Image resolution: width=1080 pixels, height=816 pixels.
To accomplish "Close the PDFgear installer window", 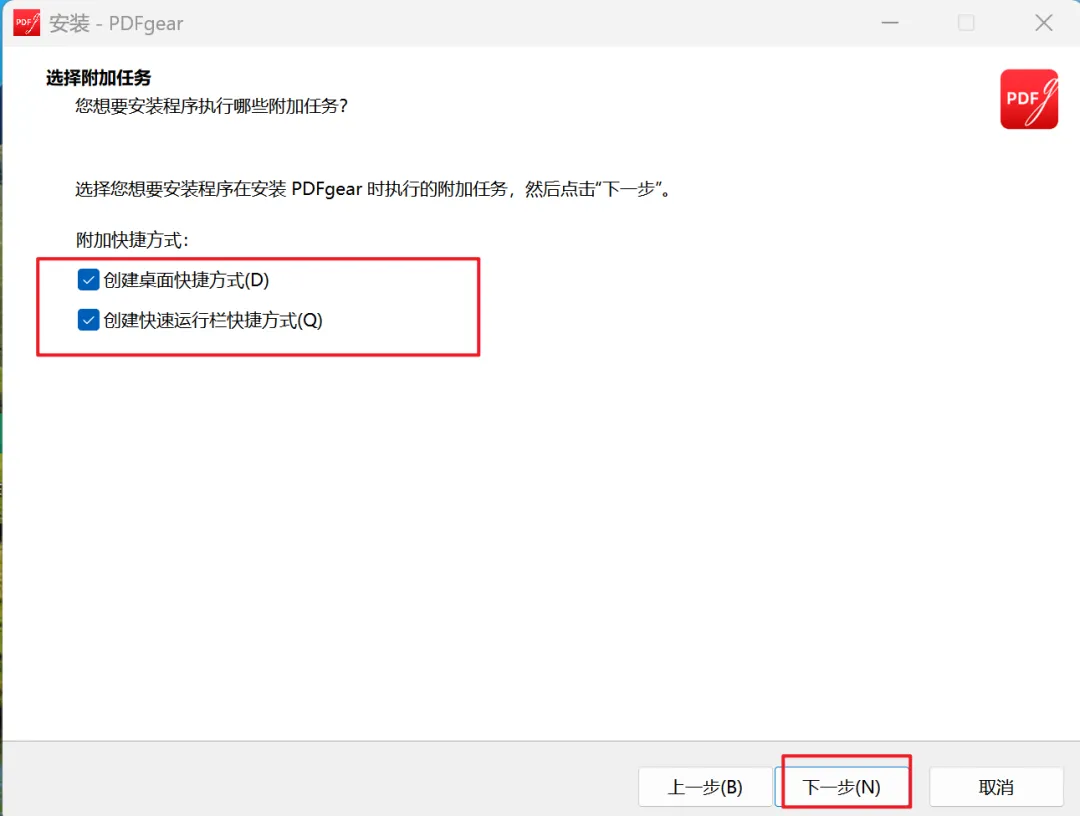I will pos(1043,23).
